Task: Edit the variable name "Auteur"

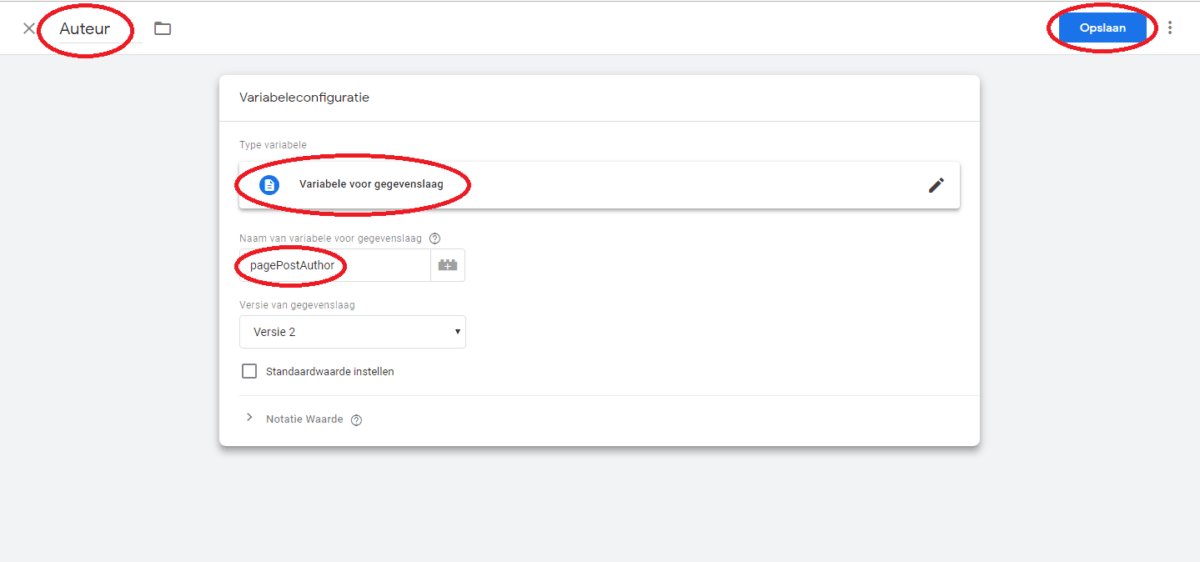Action: coord(85,28)
